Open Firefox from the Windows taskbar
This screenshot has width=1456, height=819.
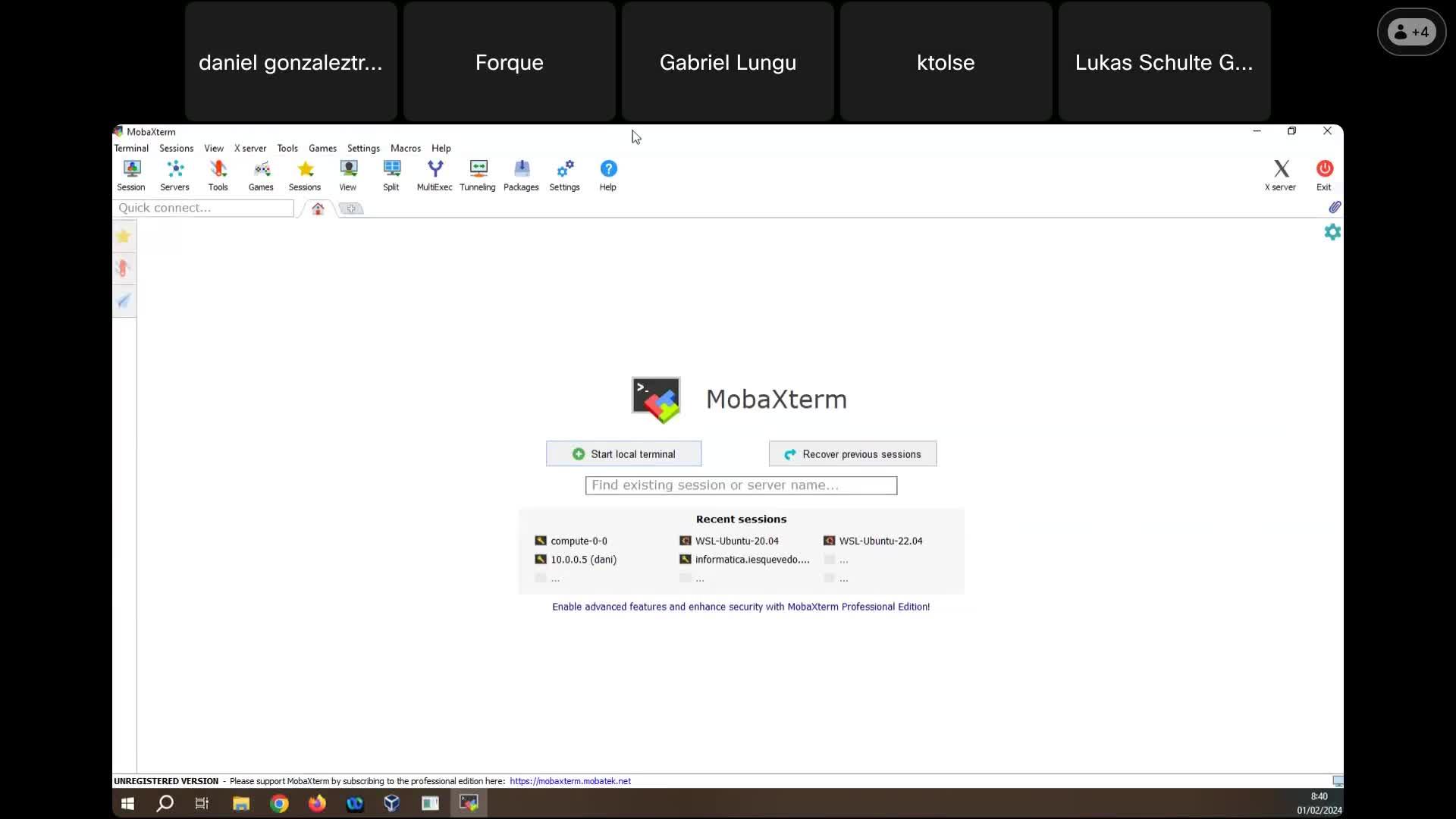(317, 803)
